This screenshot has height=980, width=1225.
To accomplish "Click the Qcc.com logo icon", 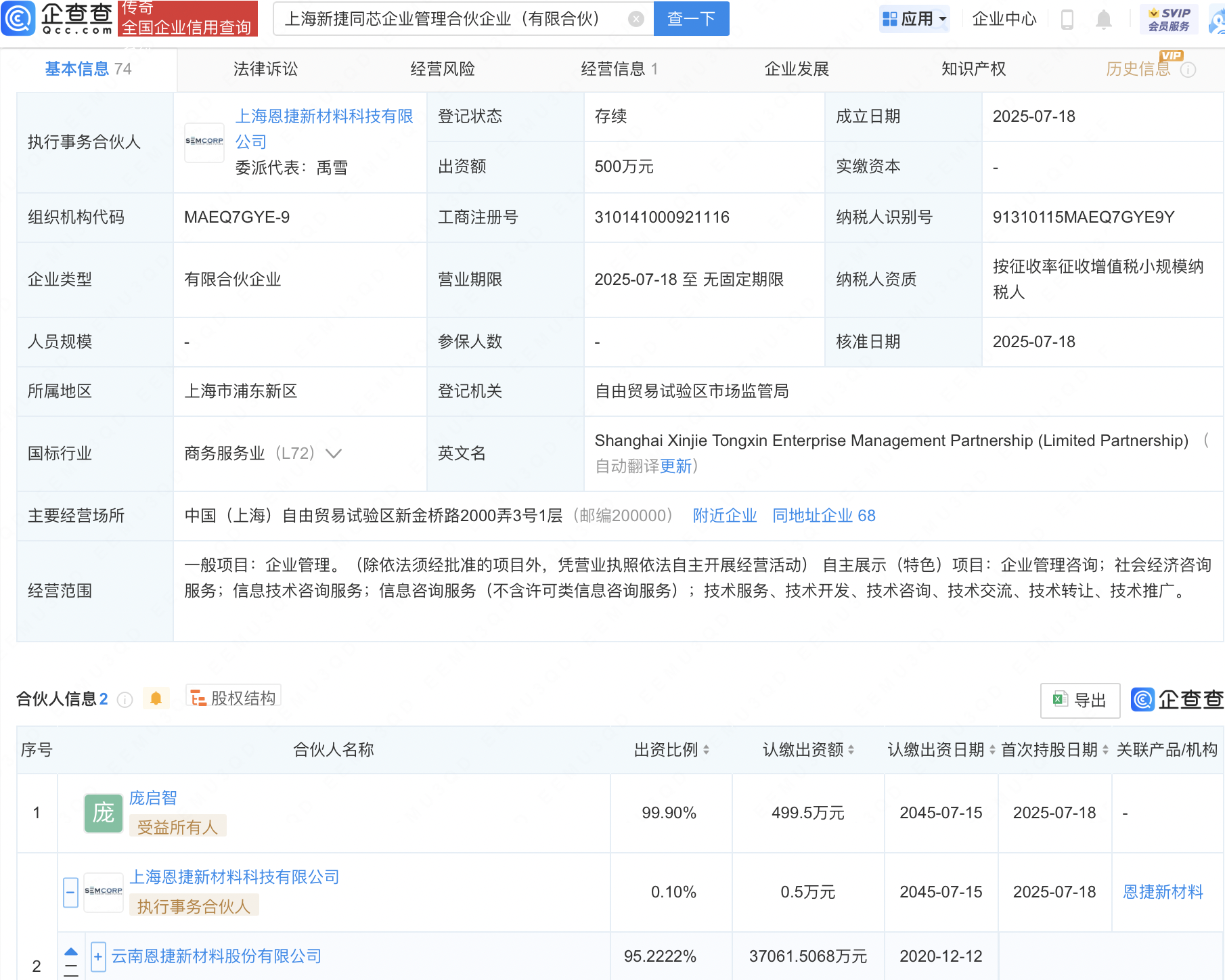I will pos(18,18).
